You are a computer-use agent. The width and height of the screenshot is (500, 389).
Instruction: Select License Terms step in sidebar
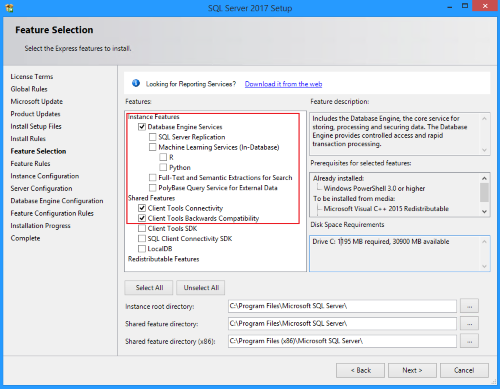[32, 77]
